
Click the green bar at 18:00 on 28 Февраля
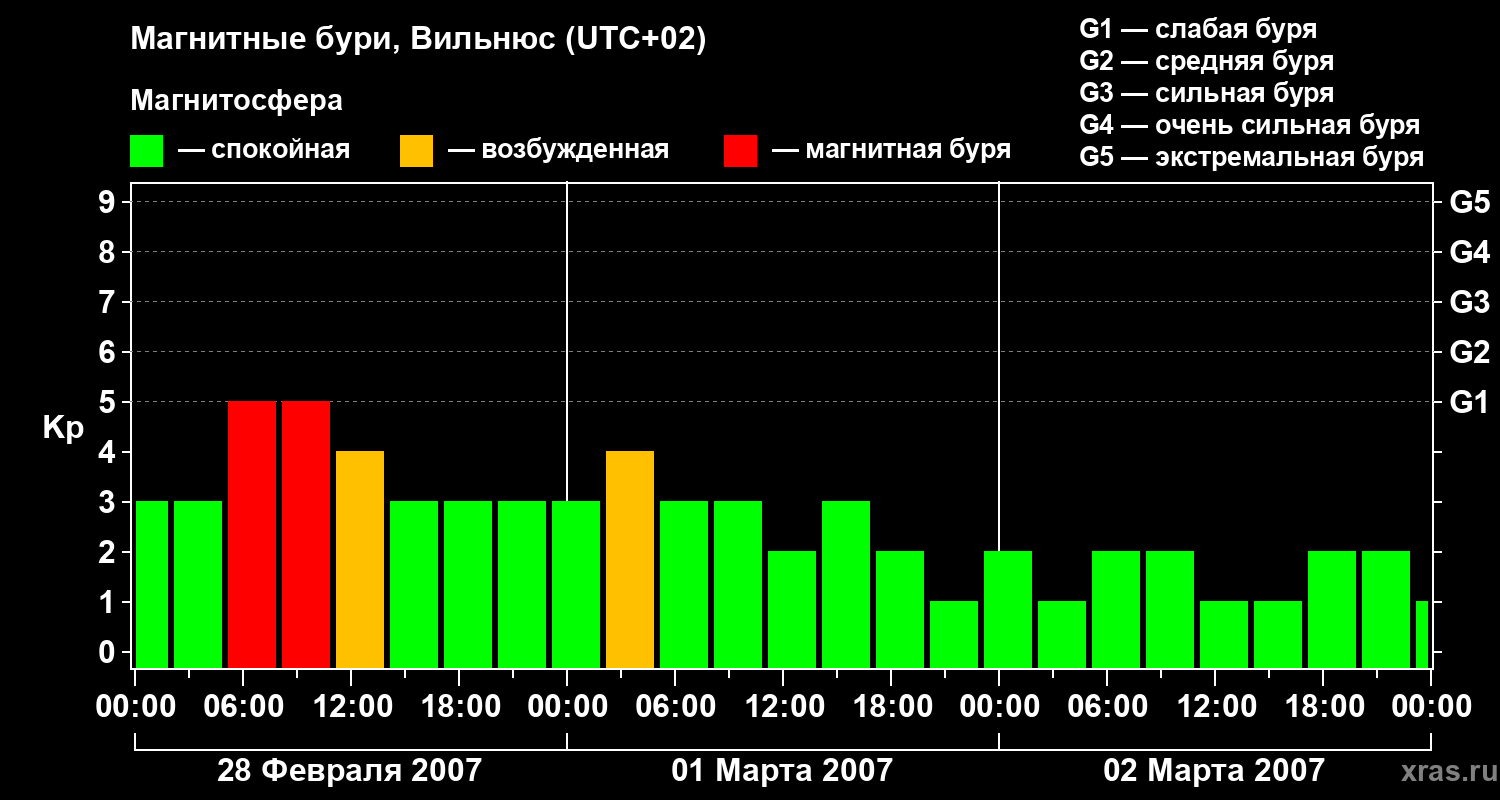point(468,585)
